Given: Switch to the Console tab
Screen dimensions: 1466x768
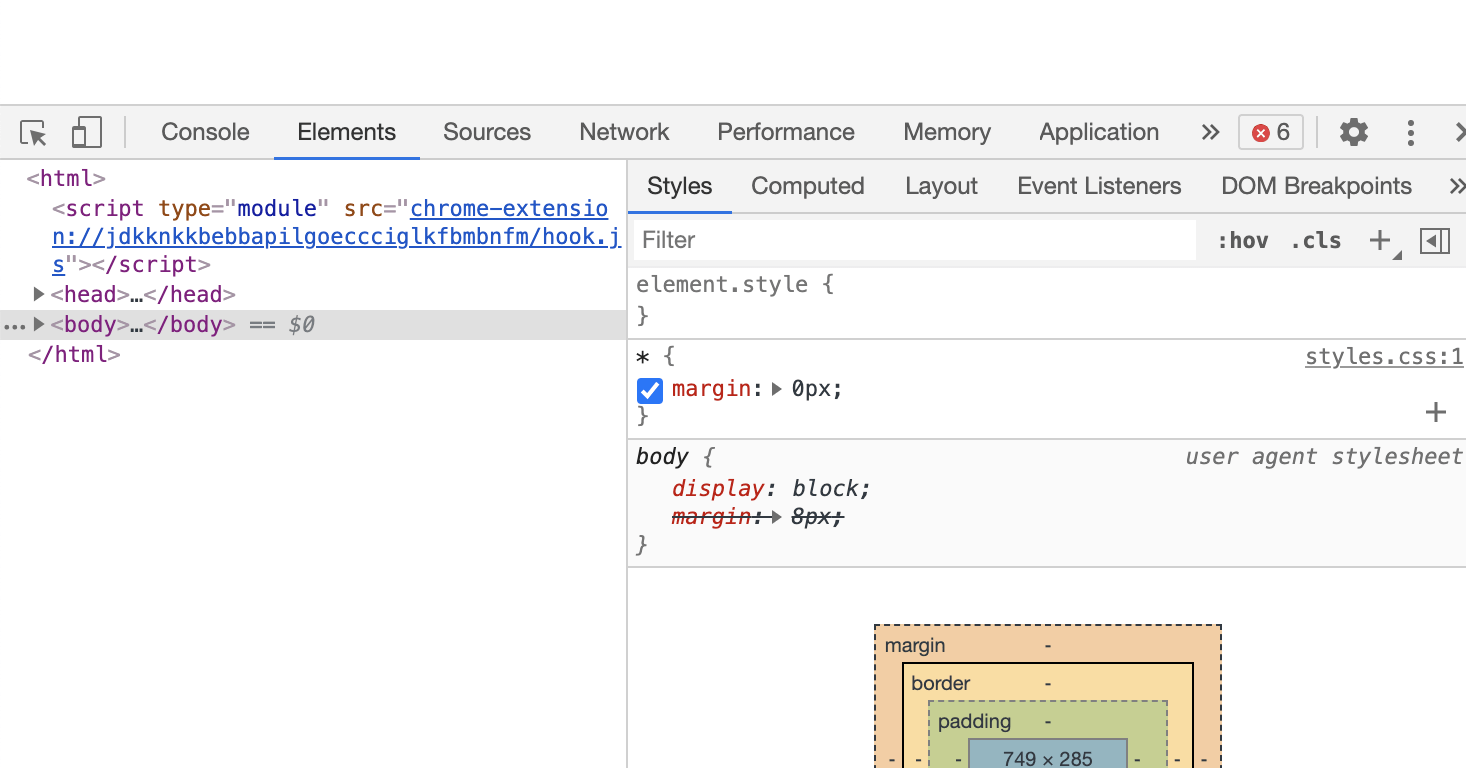Looking at the screenshot, I should (205, 132).
